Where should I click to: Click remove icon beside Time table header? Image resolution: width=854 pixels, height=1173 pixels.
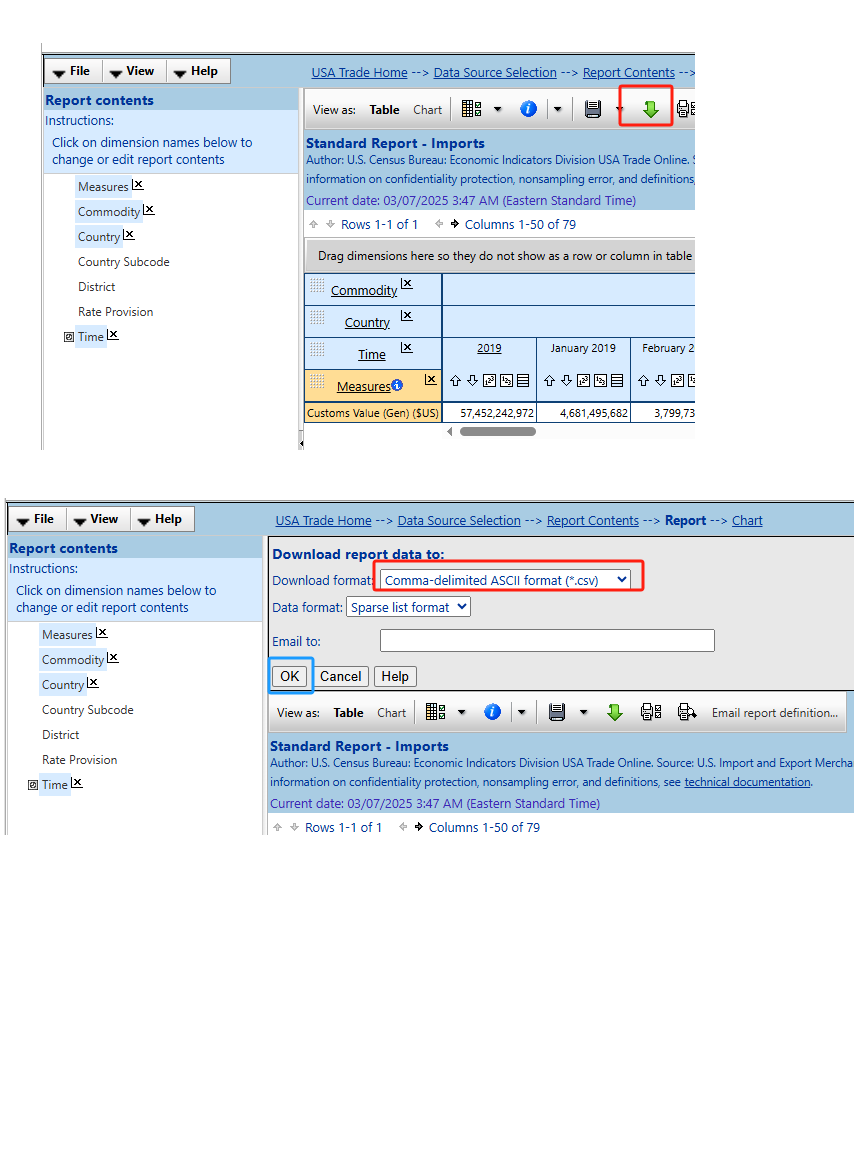(406, 348)
